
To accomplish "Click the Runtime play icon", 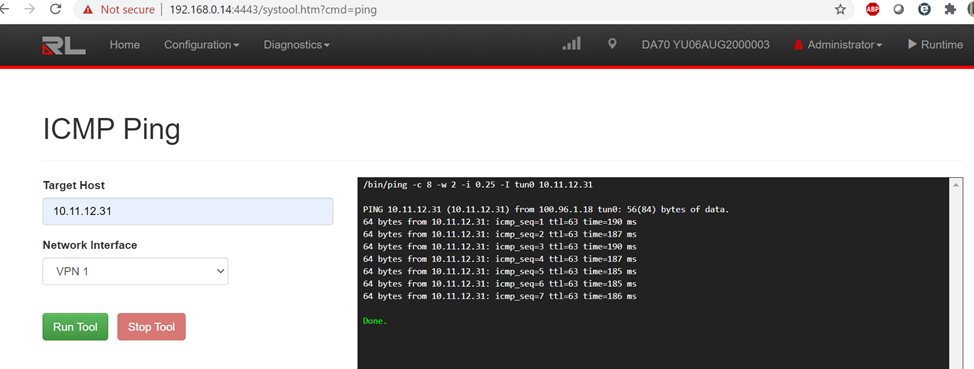I will [912, 44].
